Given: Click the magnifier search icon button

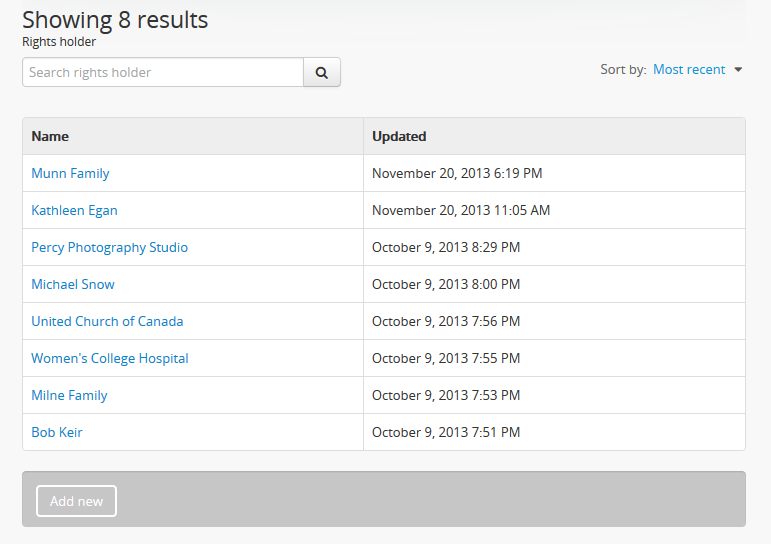Looking at the screenshot, I should [322, 72].
